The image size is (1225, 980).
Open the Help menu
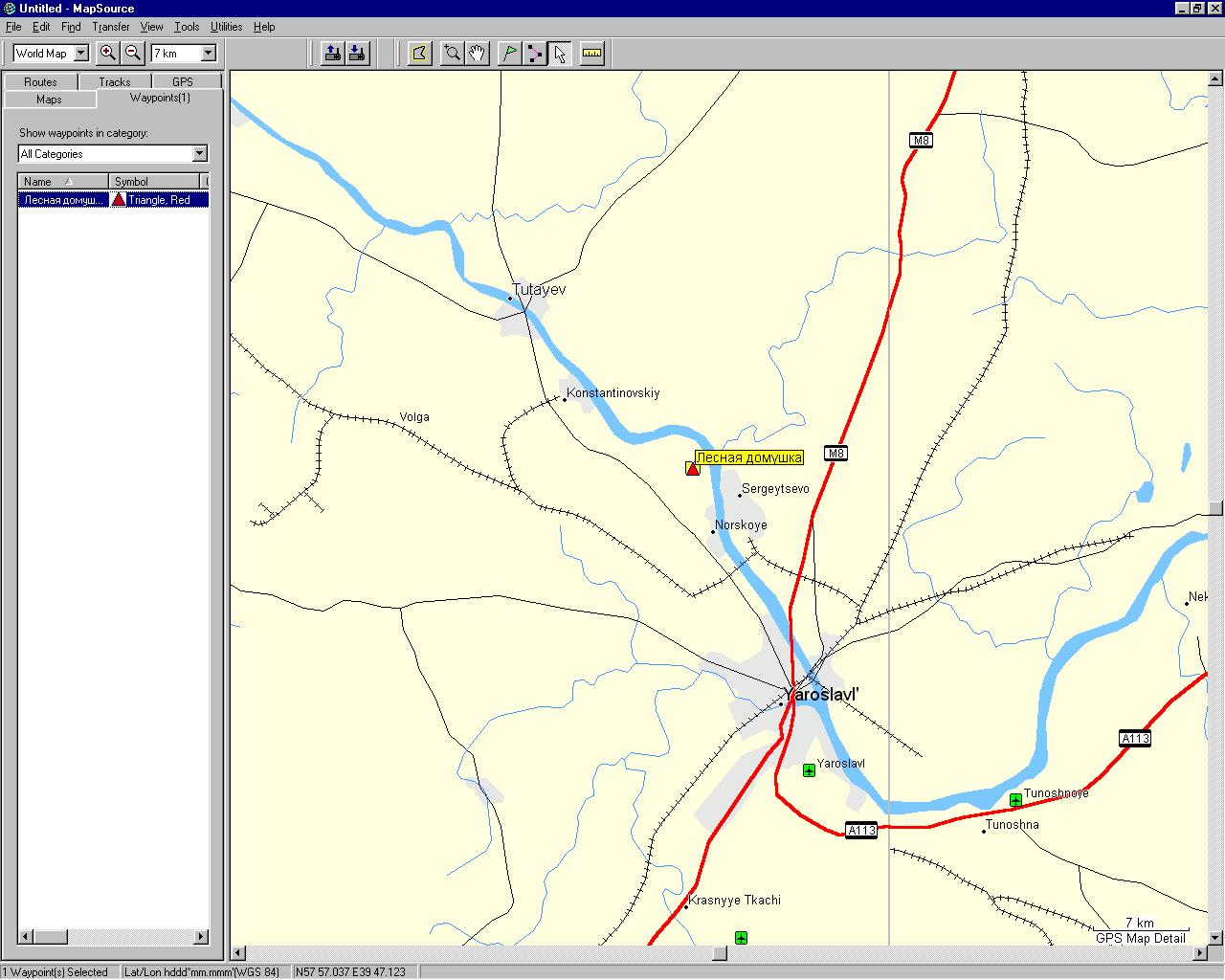[264, 27]
